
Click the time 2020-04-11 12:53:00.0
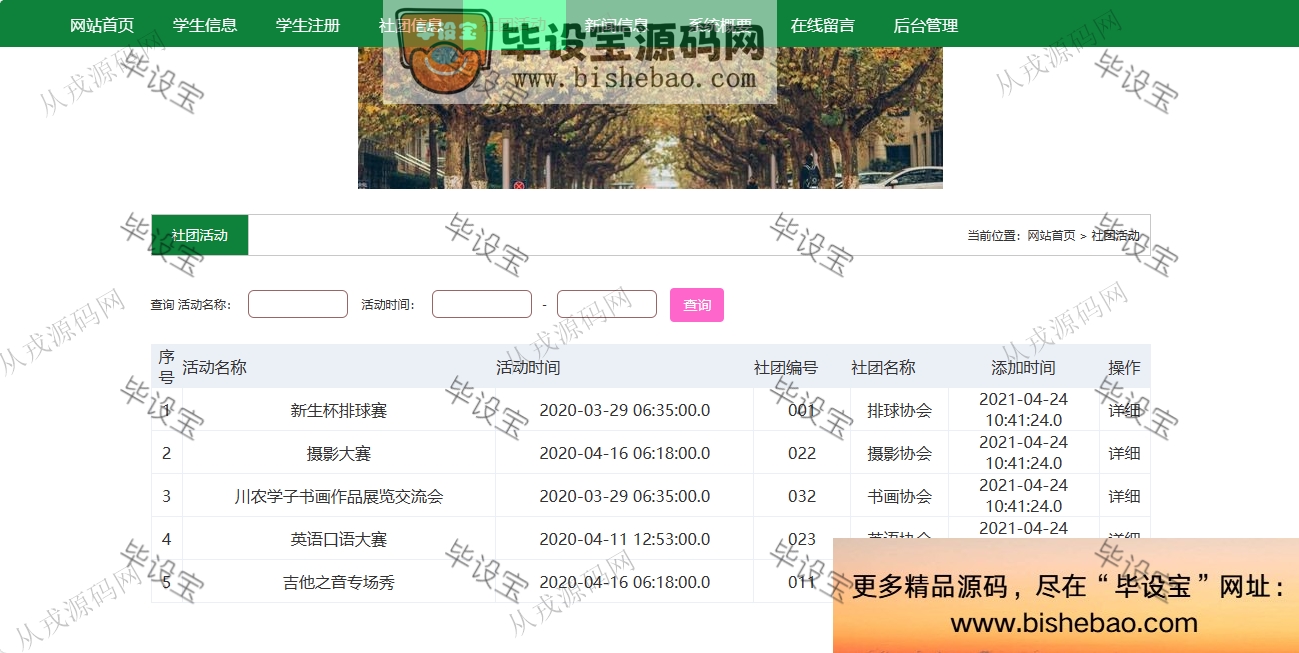[625, 539]
